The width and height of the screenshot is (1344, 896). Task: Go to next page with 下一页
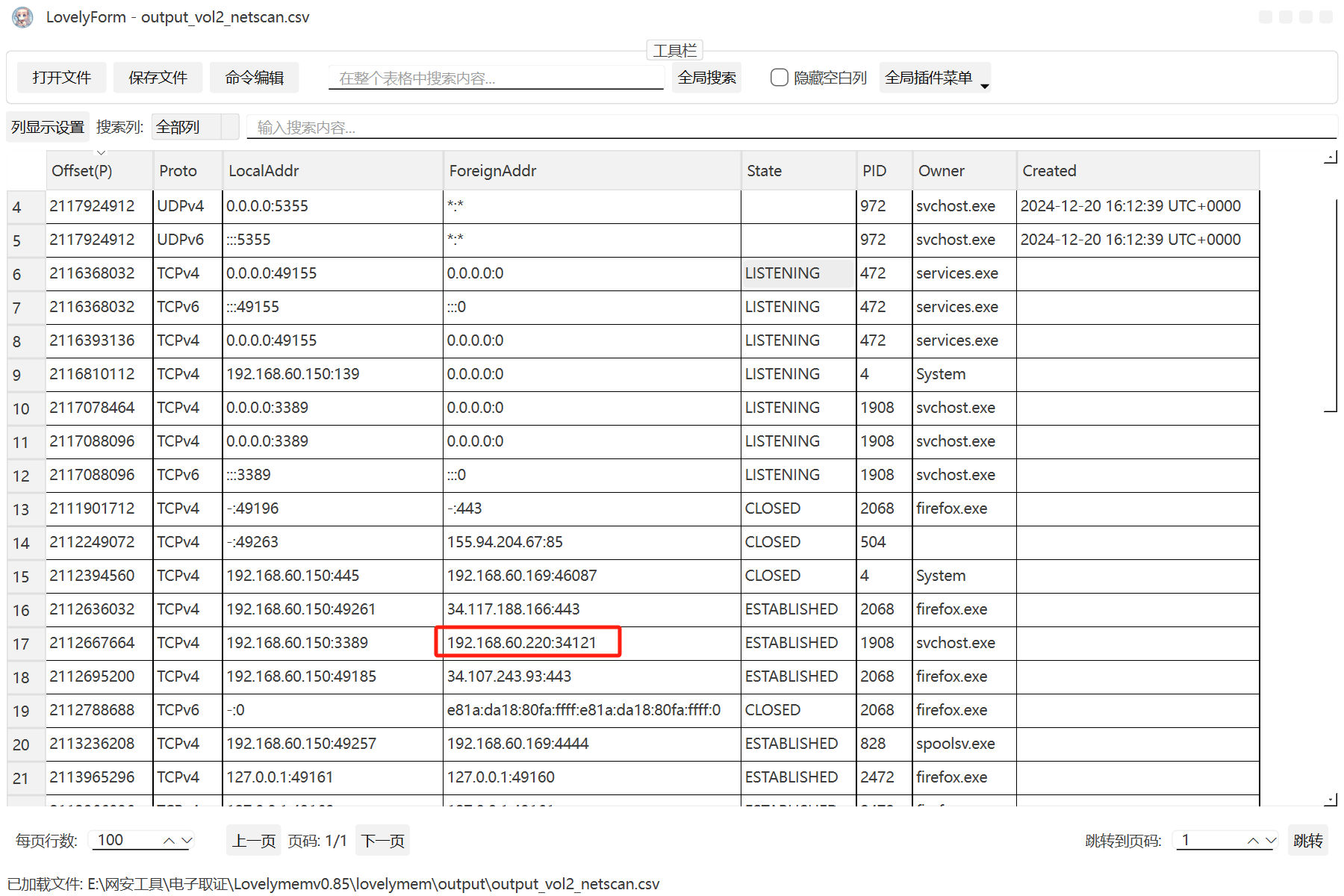tap(382, 840)
